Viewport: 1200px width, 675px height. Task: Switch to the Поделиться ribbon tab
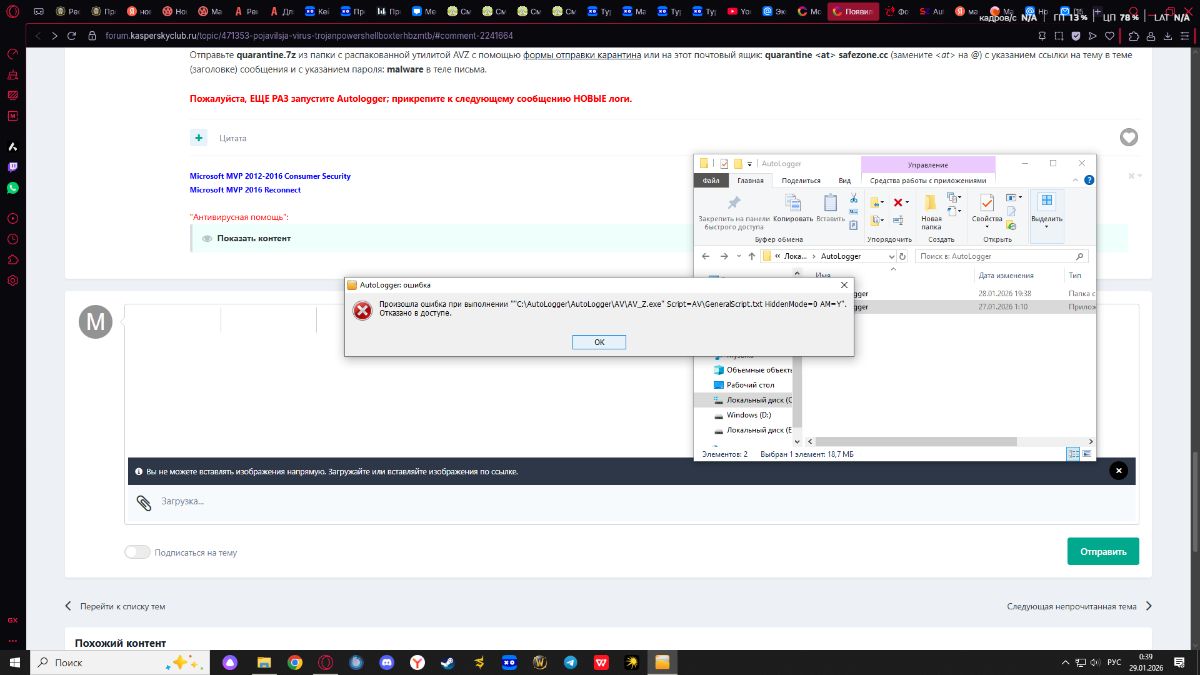(800, 181)
